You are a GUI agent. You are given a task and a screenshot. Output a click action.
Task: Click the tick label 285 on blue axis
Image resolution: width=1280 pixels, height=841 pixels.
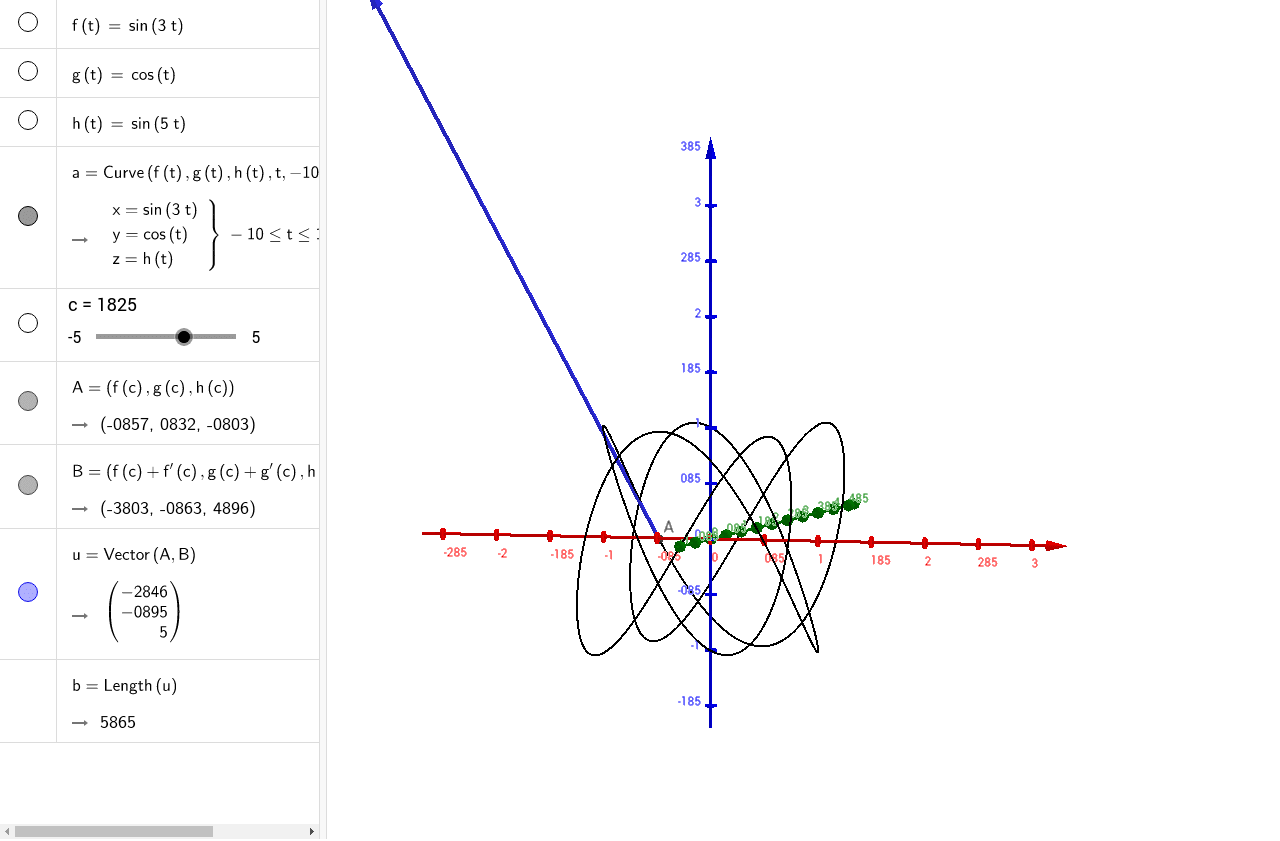(690, 257)
